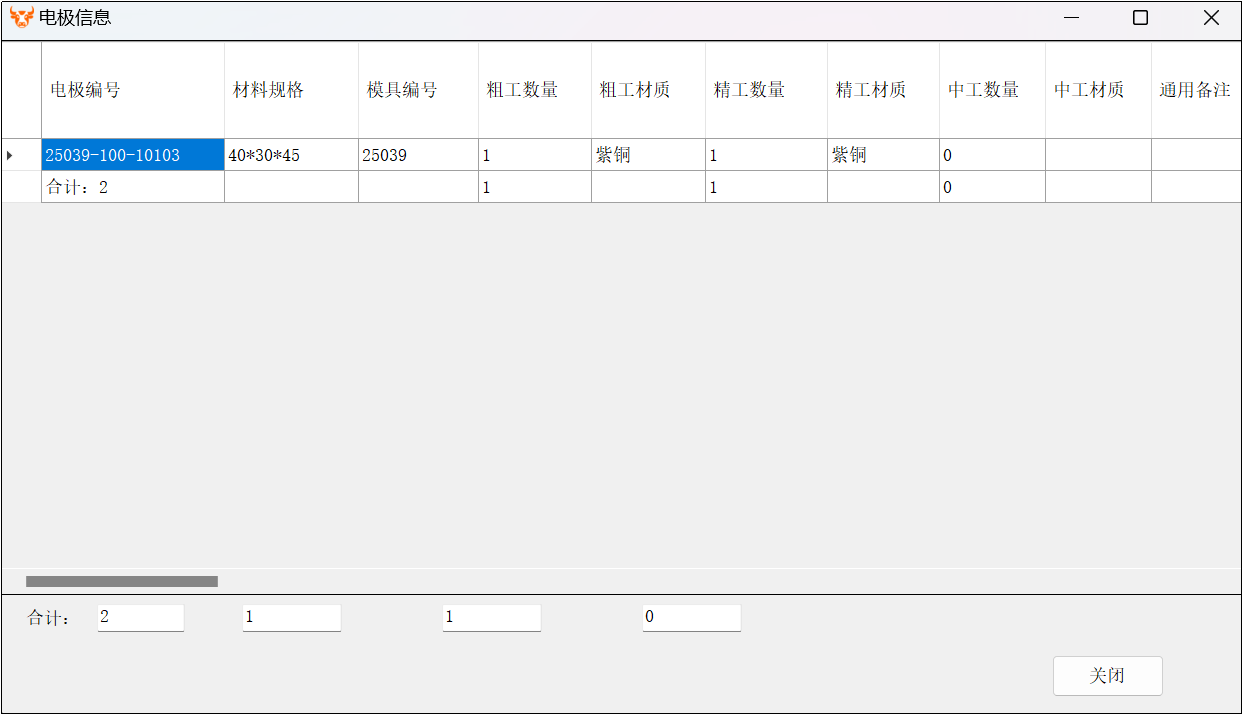The height and width of the screenshot is (716, 1244).
Task: Click the horizontal scrollbar thumb
Action: tap(121, 581)
